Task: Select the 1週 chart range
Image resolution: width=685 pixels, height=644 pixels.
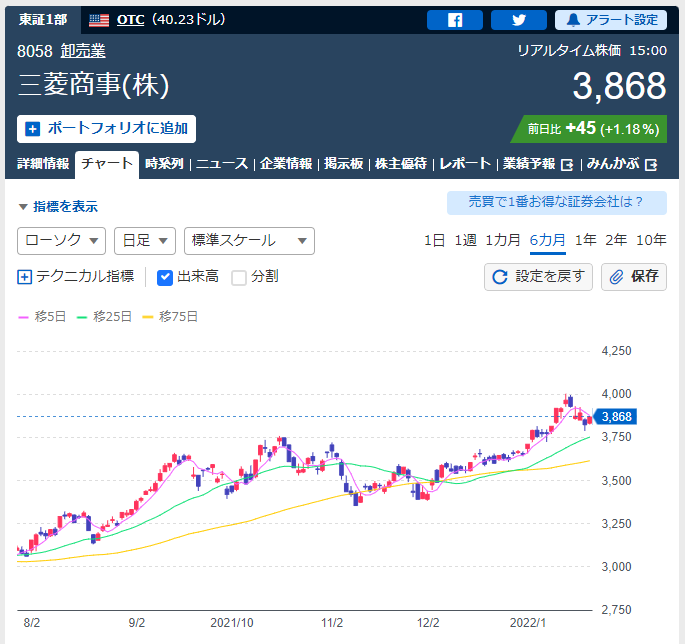Action: coord(465,240)
